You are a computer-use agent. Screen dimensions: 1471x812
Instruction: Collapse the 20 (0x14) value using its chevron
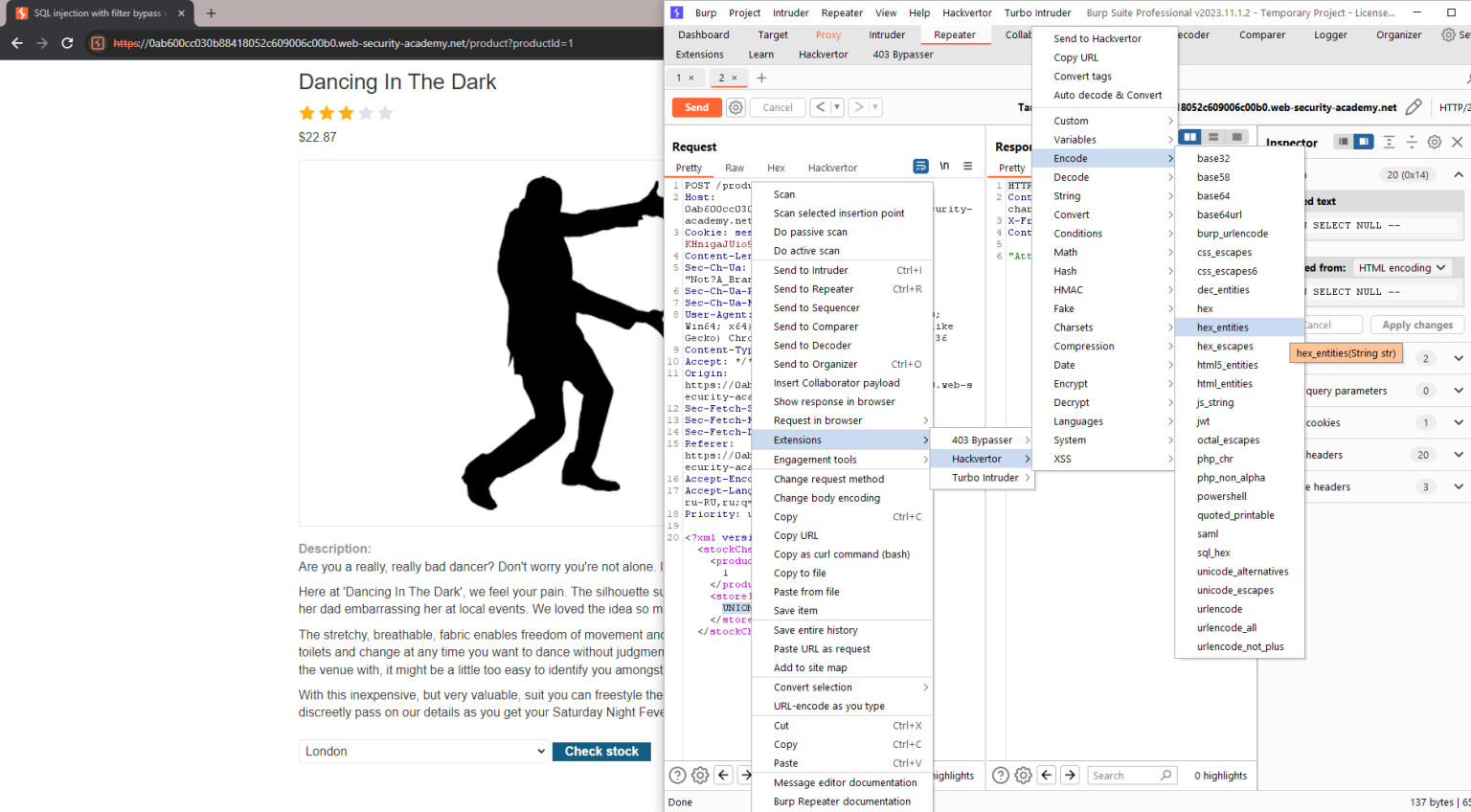pos(1458,174)
